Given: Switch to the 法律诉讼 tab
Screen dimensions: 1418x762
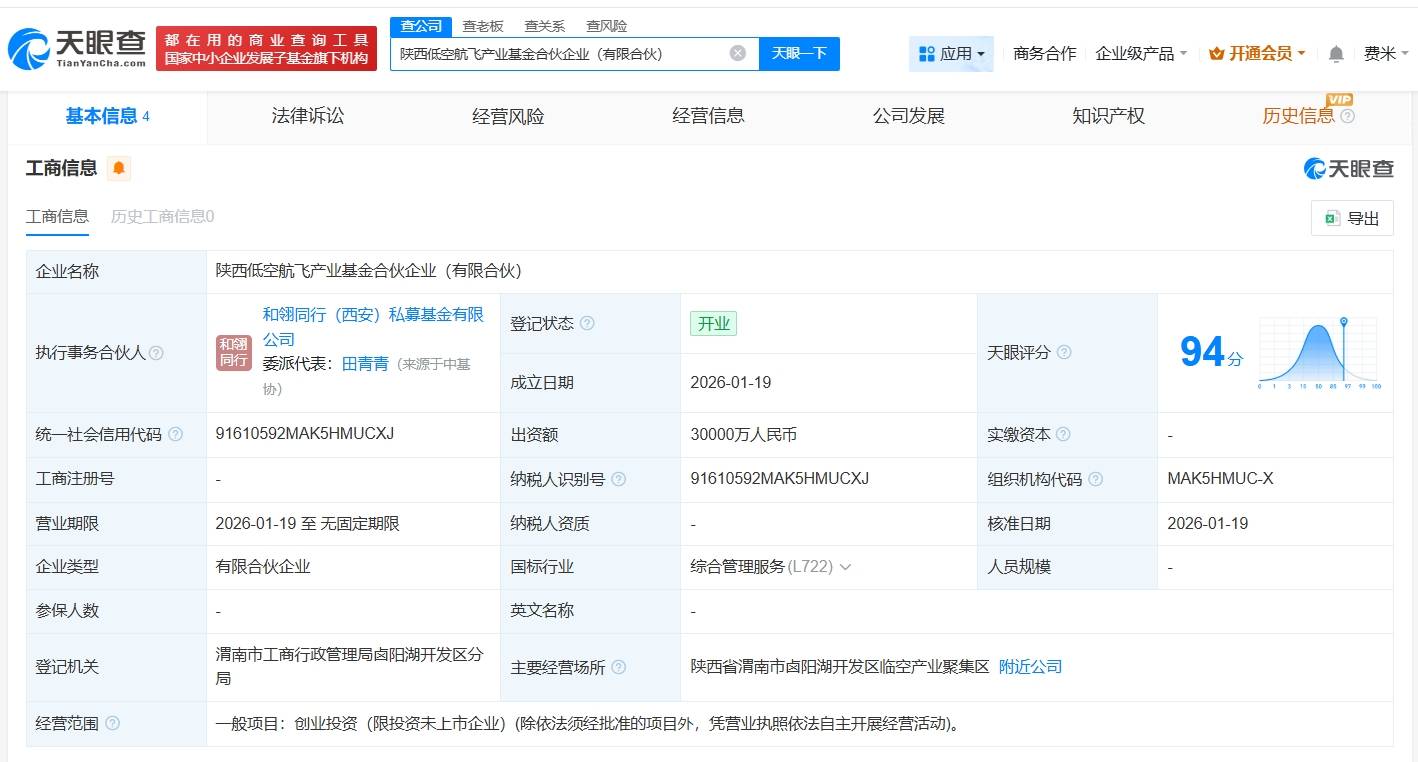Looking at the screenshot, I should (x=307, y=116).
